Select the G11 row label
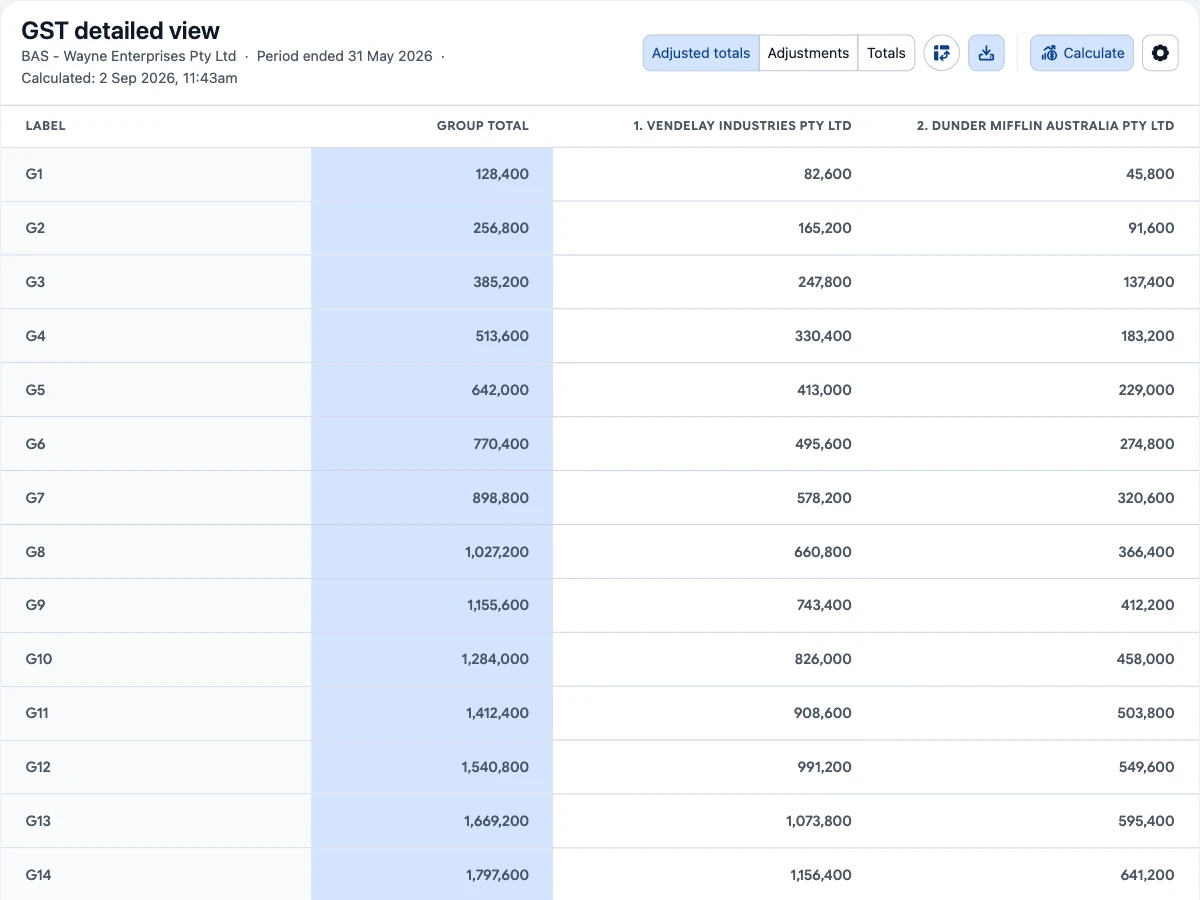1200x900 pixels. tap(37, 713)
